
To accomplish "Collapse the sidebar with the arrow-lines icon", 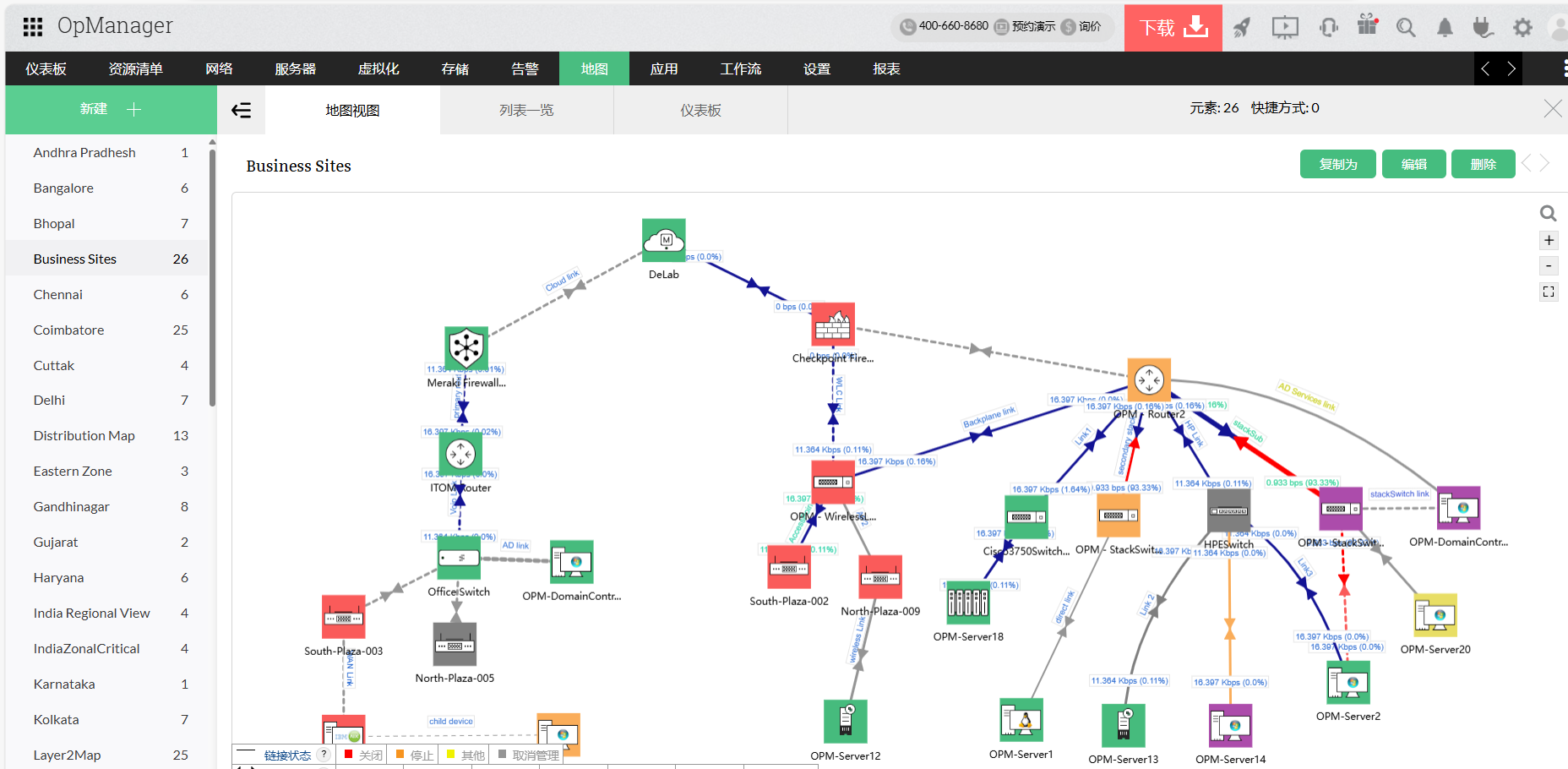I will [x=241, y=110].
